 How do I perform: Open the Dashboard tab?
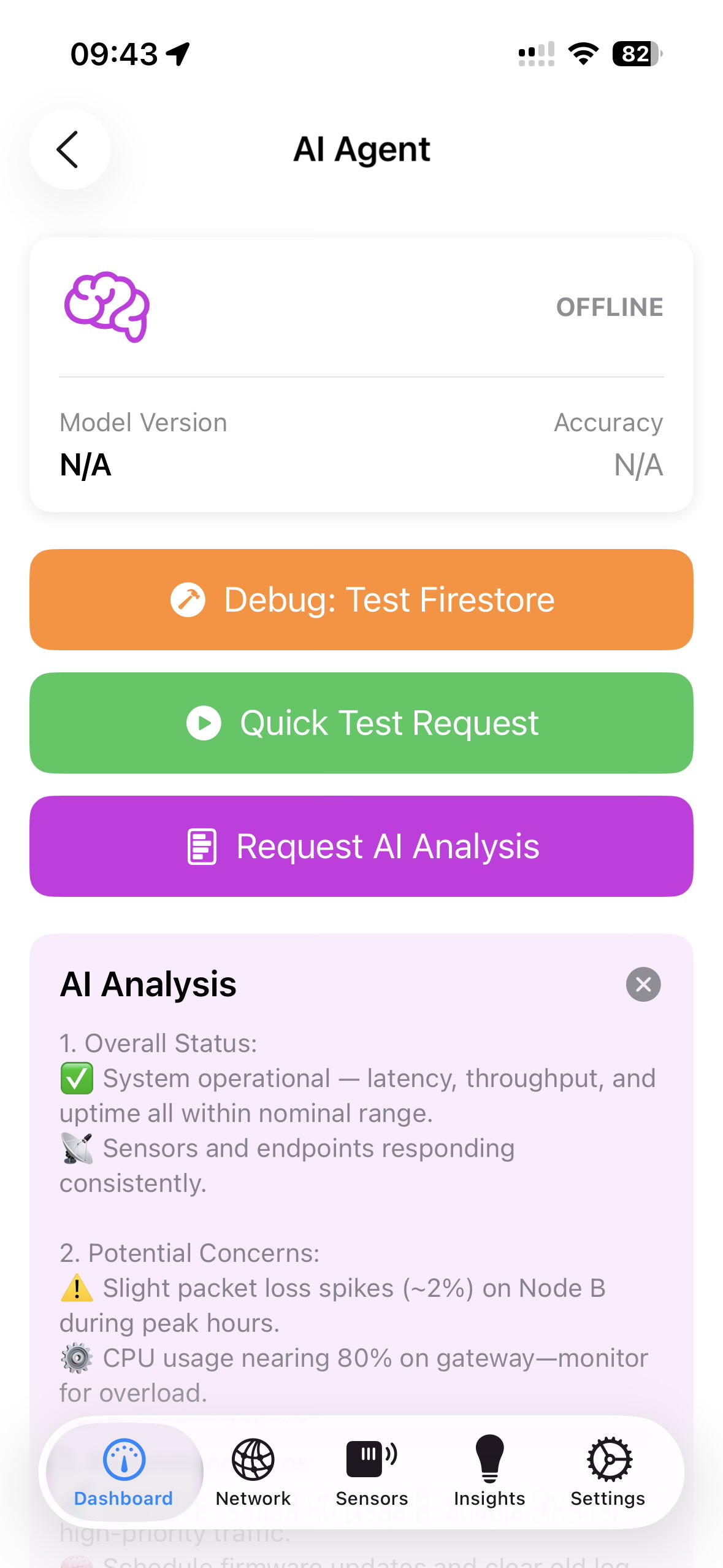tap(124, 1472)
